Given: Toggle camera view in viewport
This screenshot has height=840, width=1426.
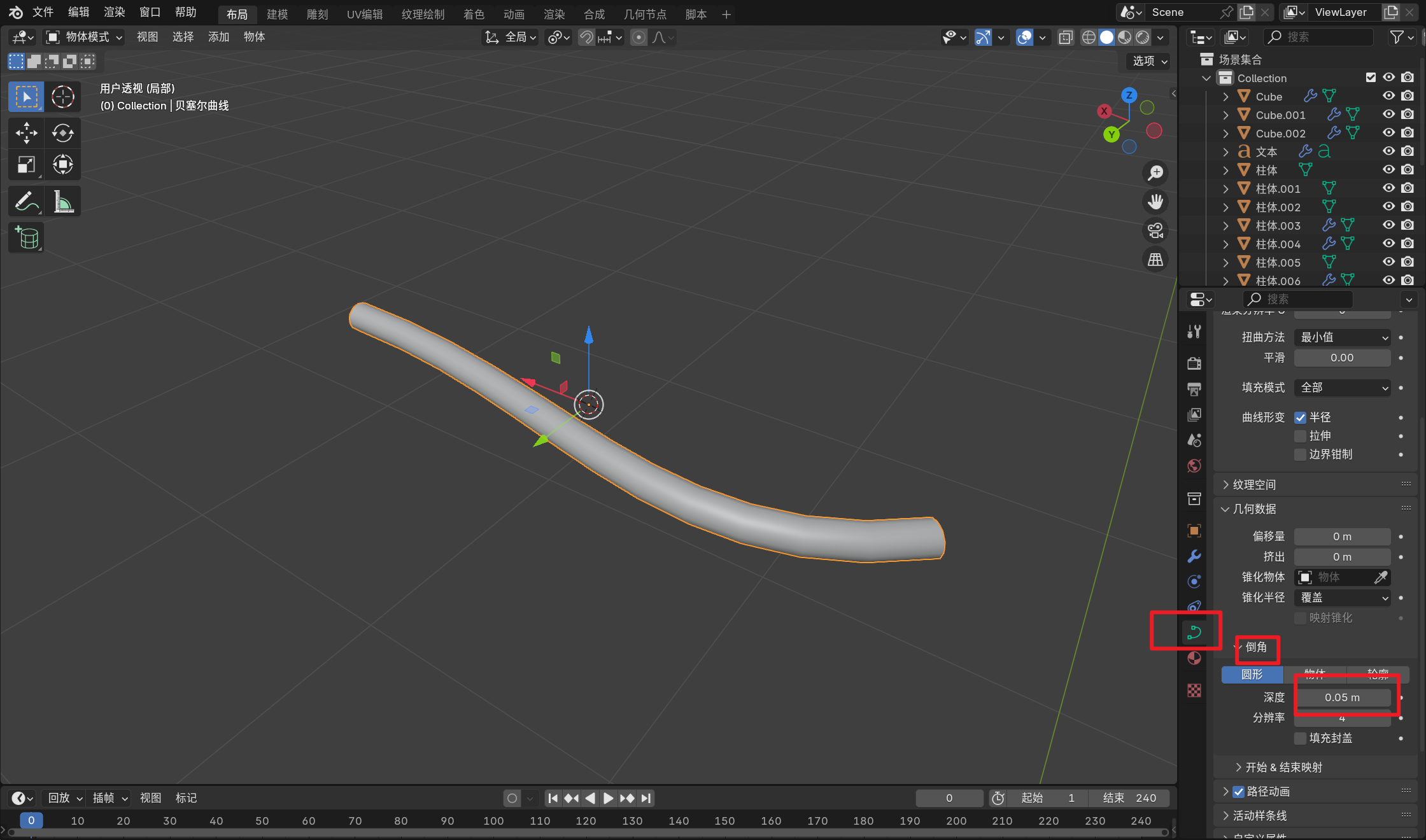Looking at the screenshot, I should coord(1155,230).
